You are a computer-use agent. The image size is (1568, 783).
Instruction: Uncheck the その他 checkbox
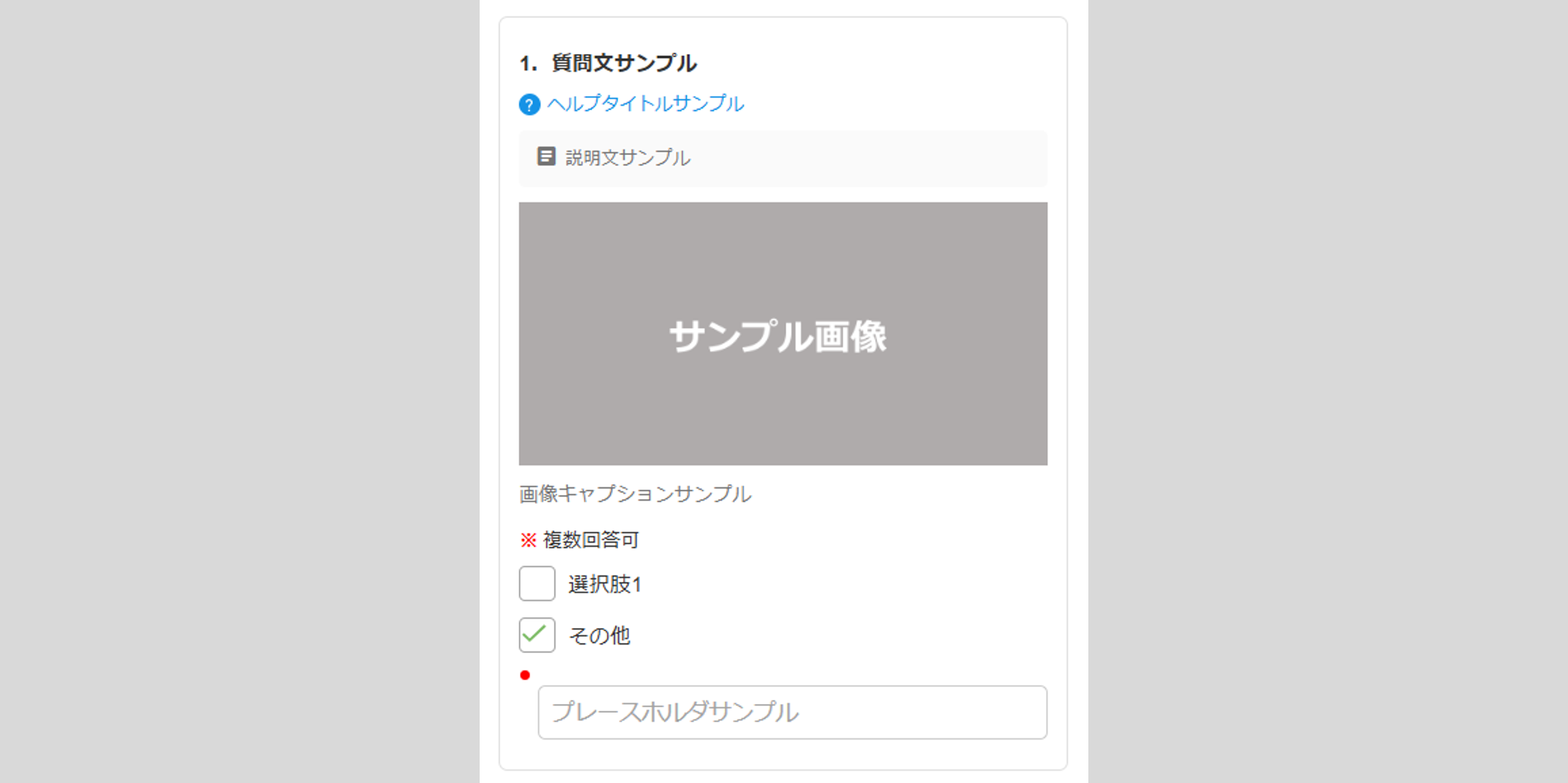537,635
